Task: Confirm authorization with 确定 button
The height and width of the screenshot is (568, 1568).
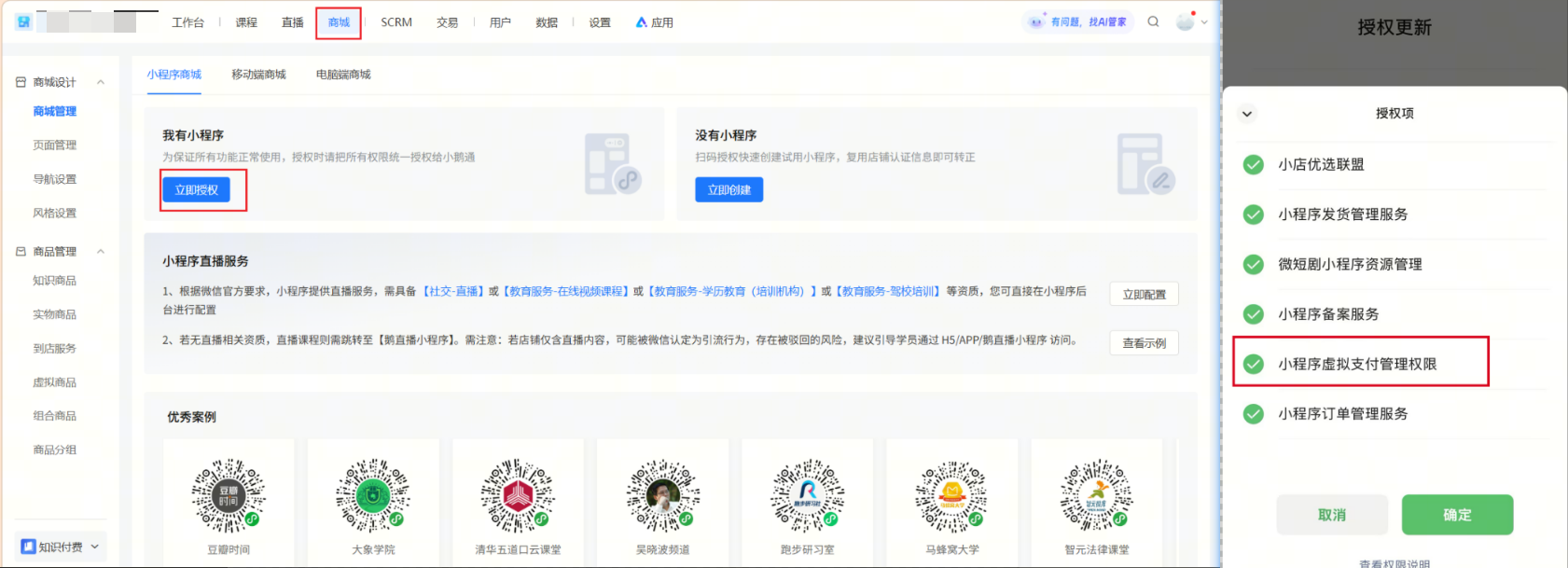Action: 1457,515
